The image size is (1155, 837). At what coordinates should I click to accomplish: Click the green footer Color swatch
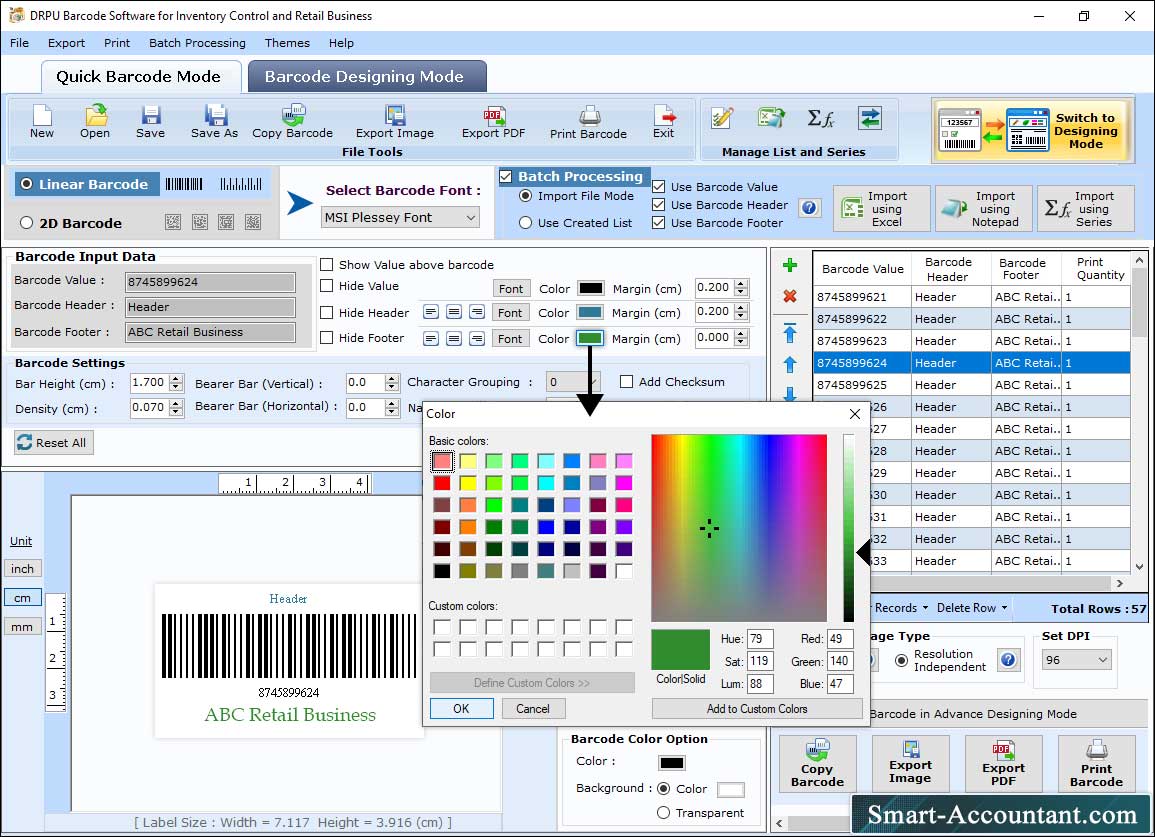click(589, 338)
